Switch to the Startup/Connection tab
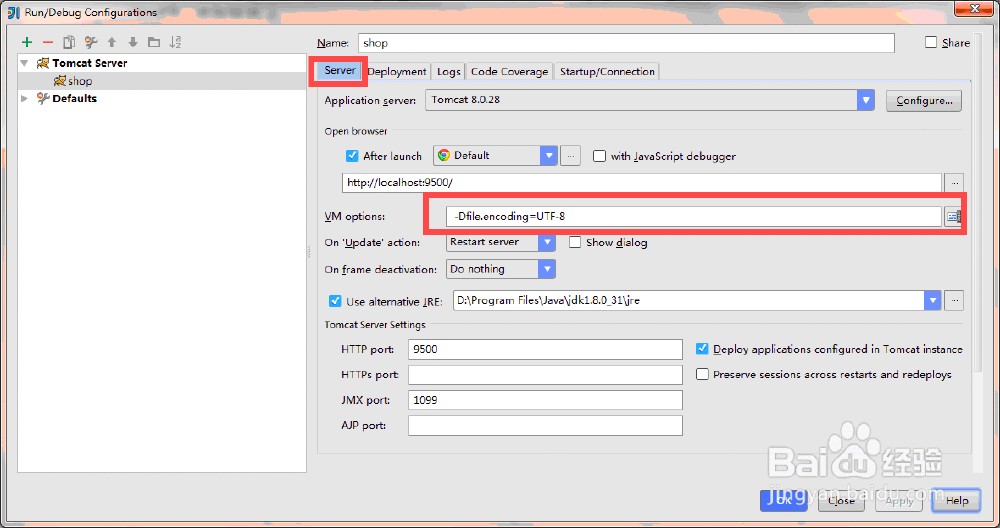 (x=607, y=71)
